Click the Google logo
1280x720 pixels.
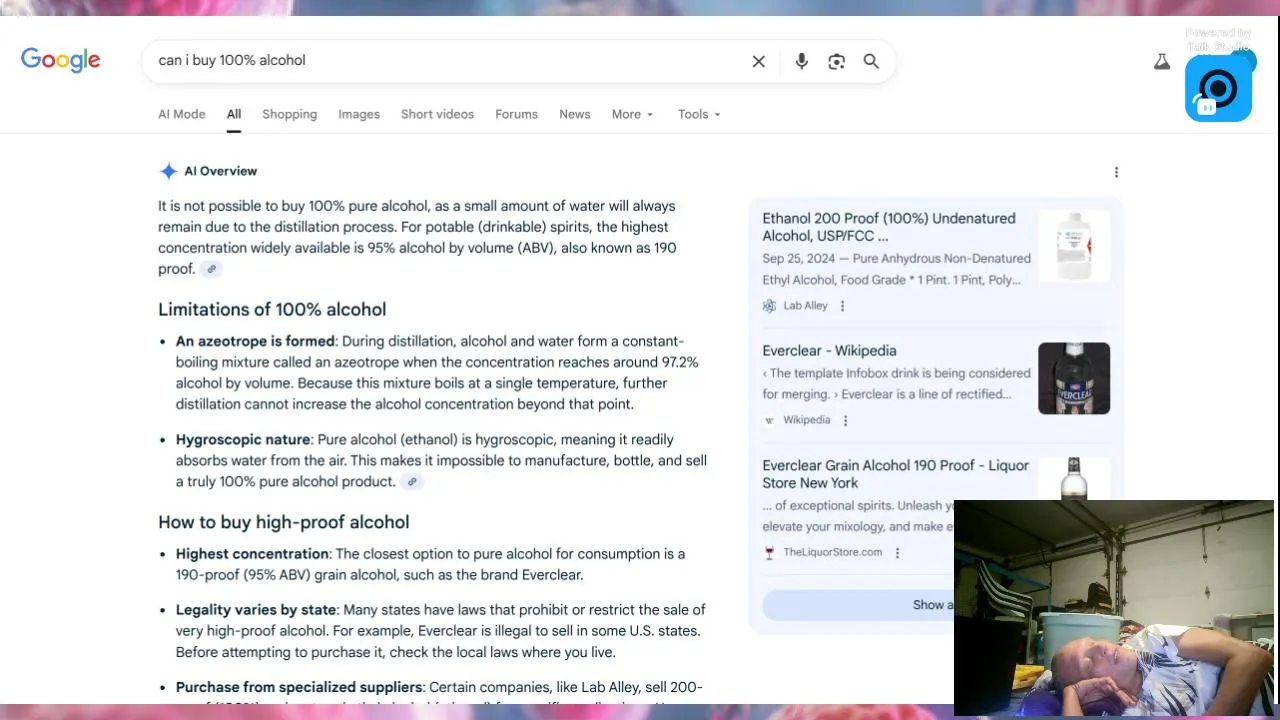[x=61, y=60]
